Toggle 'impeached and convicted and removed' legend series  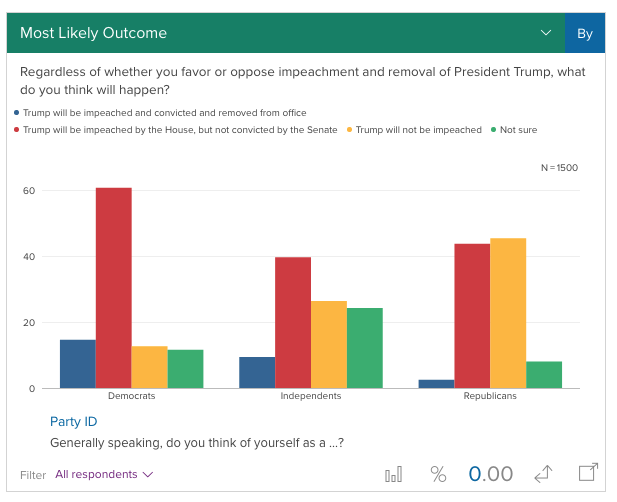(160, 113)
